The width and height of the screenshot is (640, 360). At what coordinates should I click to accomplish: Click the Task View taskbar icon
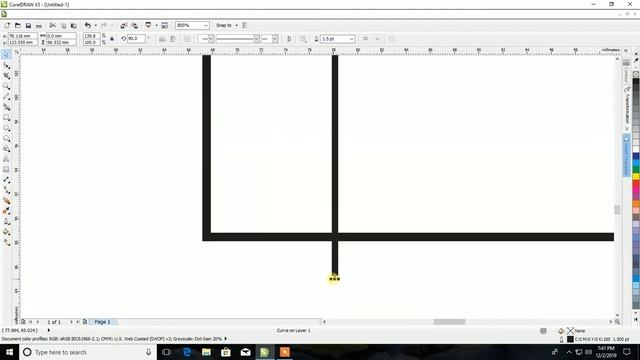click(167, 352)
